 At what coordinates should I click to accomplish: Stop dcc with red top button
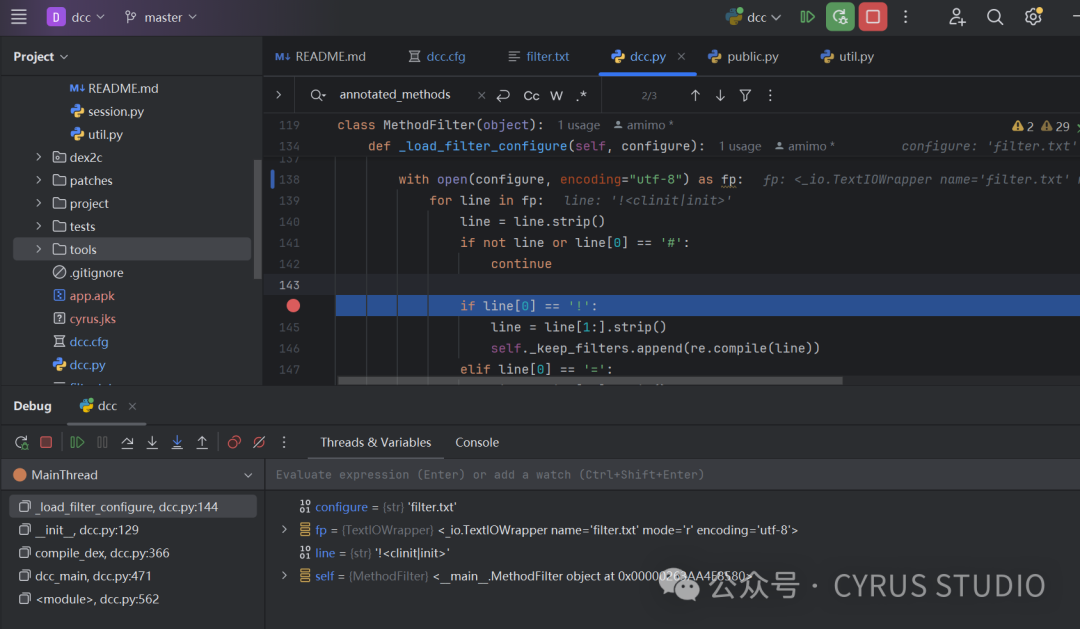[x=873, y=17]
